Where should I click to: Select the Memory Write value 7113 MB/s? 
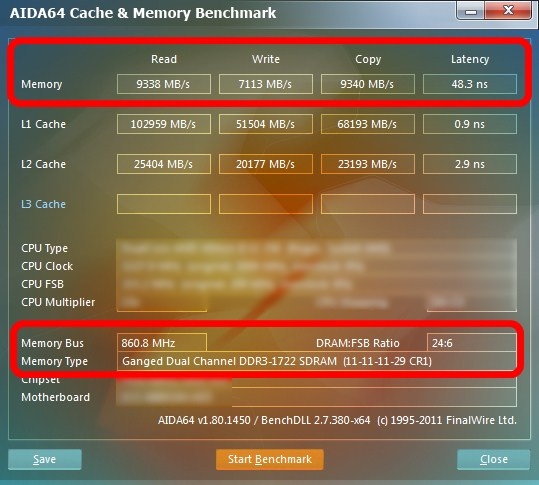point(266,84)
